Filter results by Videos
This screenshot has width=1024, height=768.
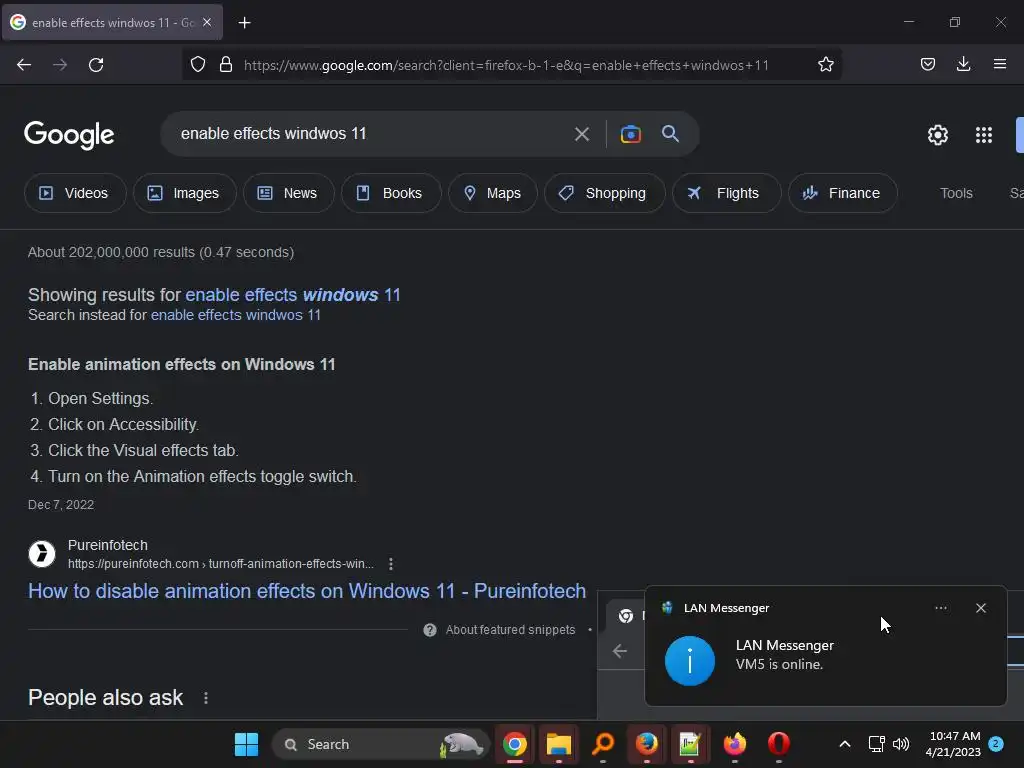(75, 193)
